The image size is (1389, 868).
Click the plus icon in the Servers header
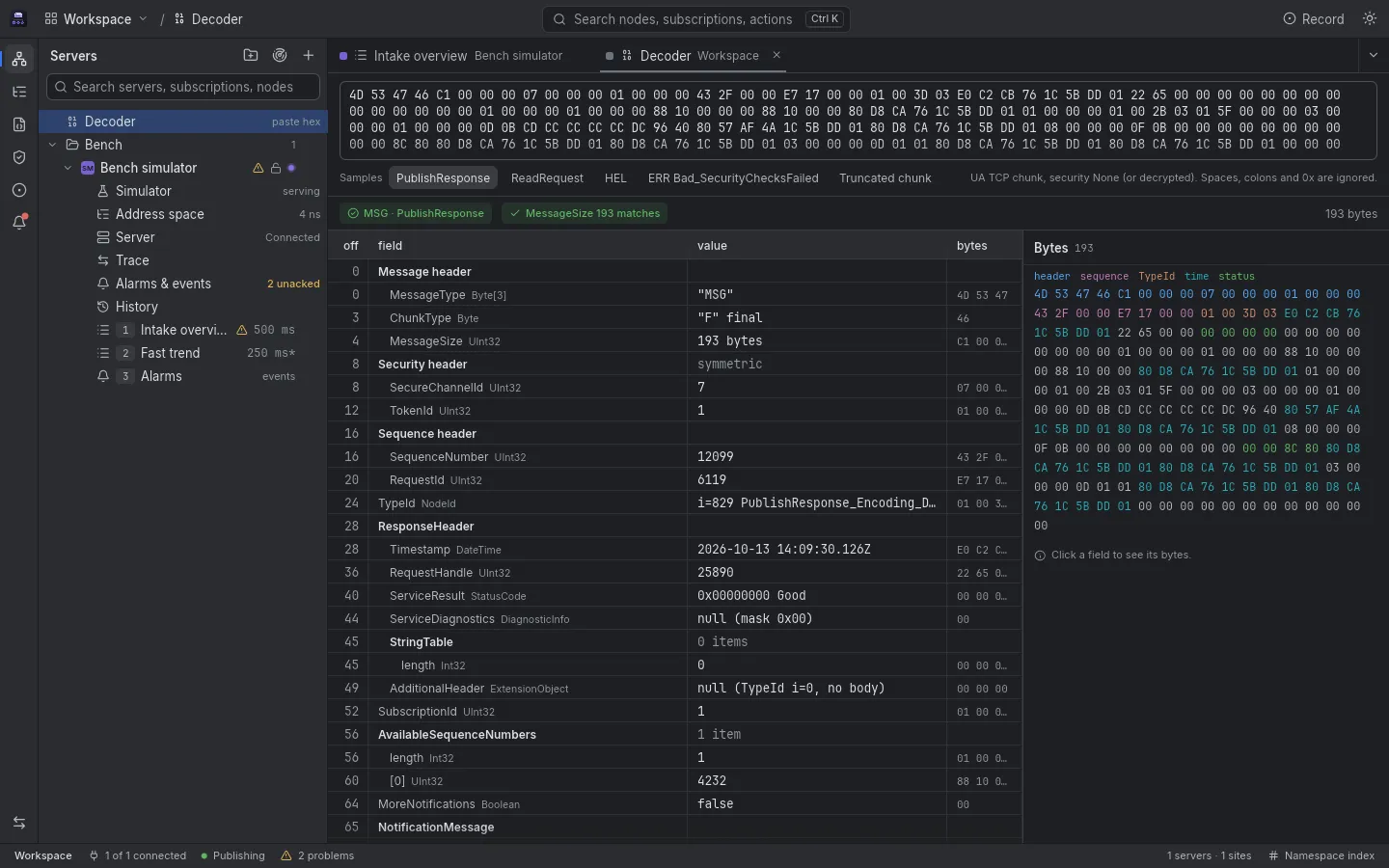309,56
